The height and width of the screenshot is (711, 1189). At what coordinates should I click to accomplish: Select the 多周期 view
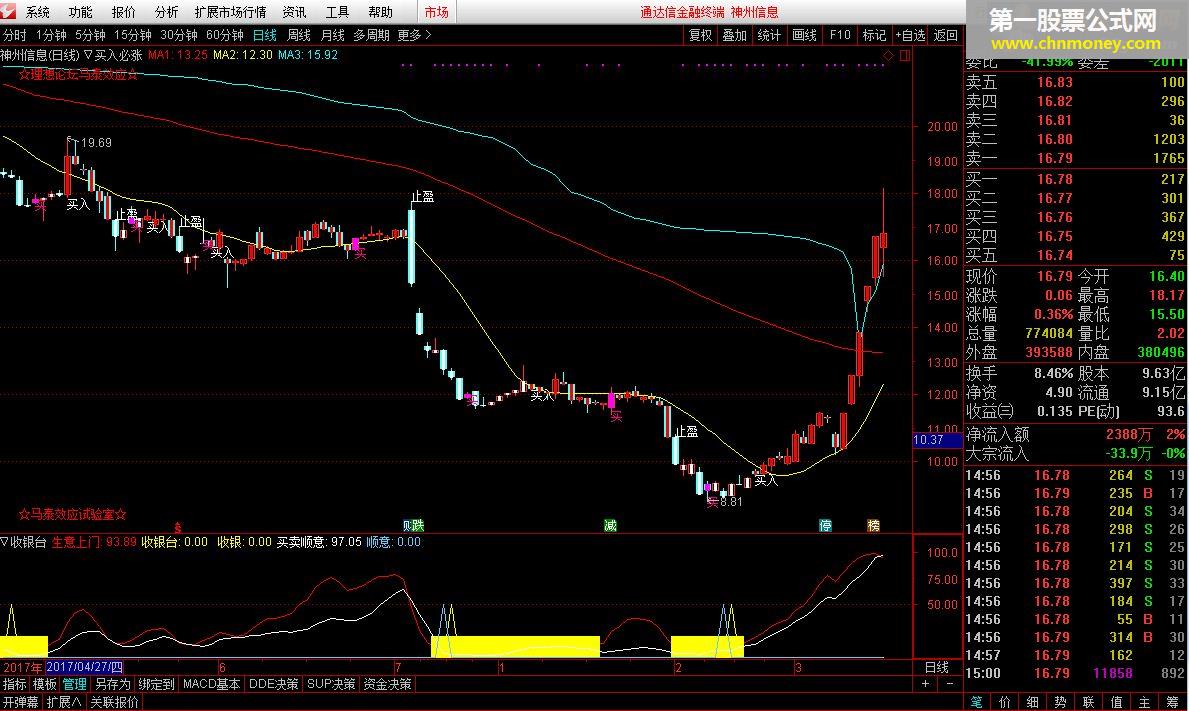[x=372, y=35]
